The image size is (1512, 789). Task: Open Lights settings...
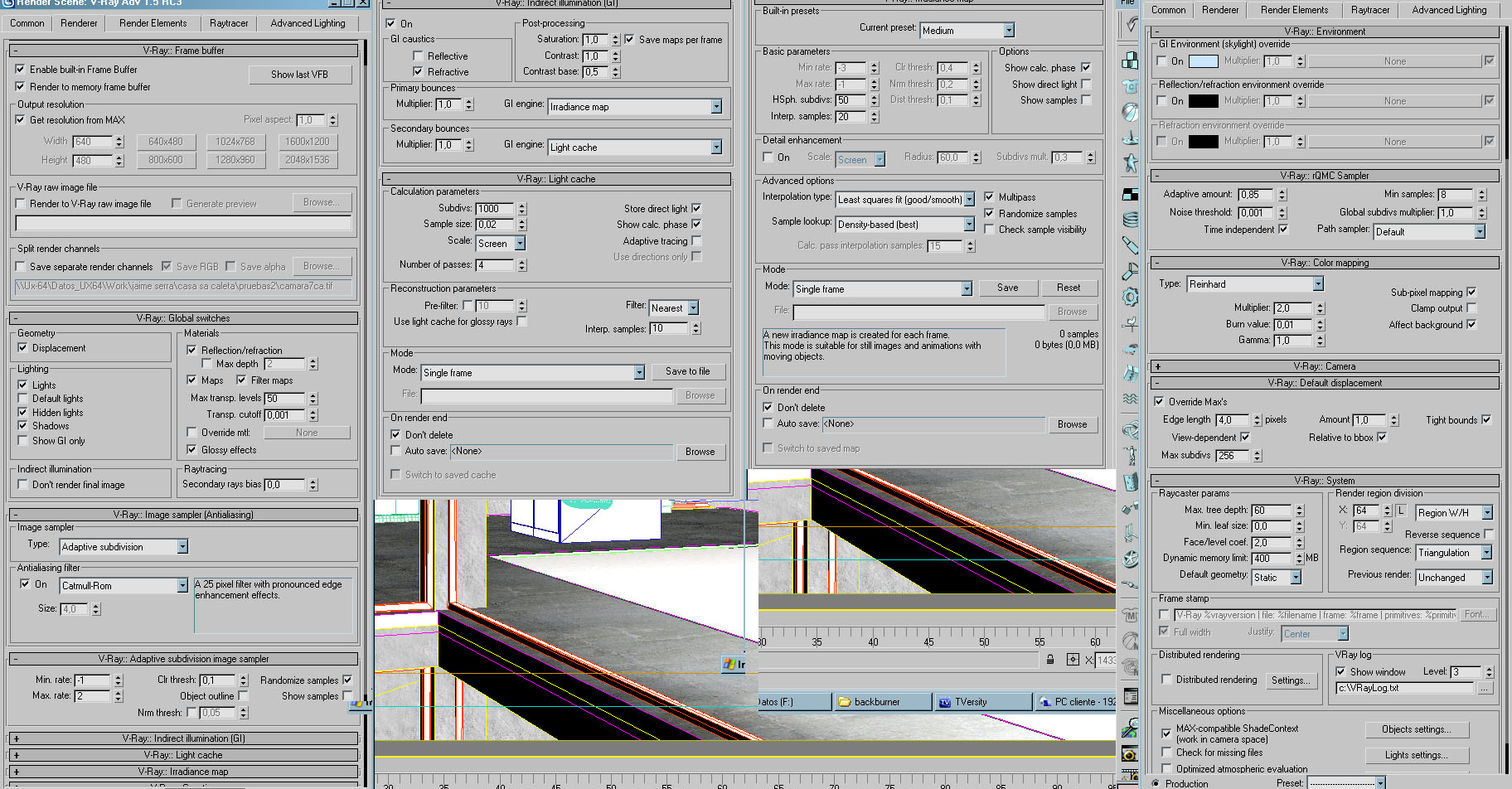click(1416, 755)
